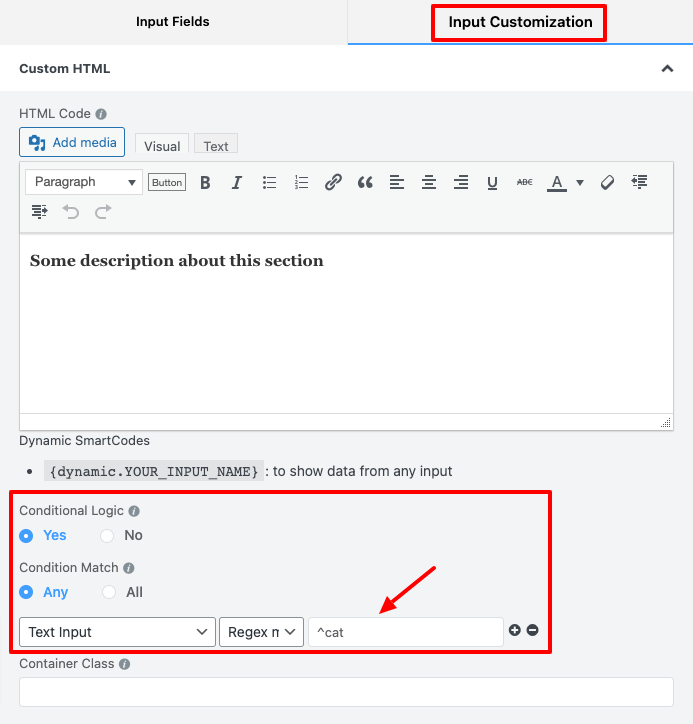Center align the text

click(x=428, y=182)
